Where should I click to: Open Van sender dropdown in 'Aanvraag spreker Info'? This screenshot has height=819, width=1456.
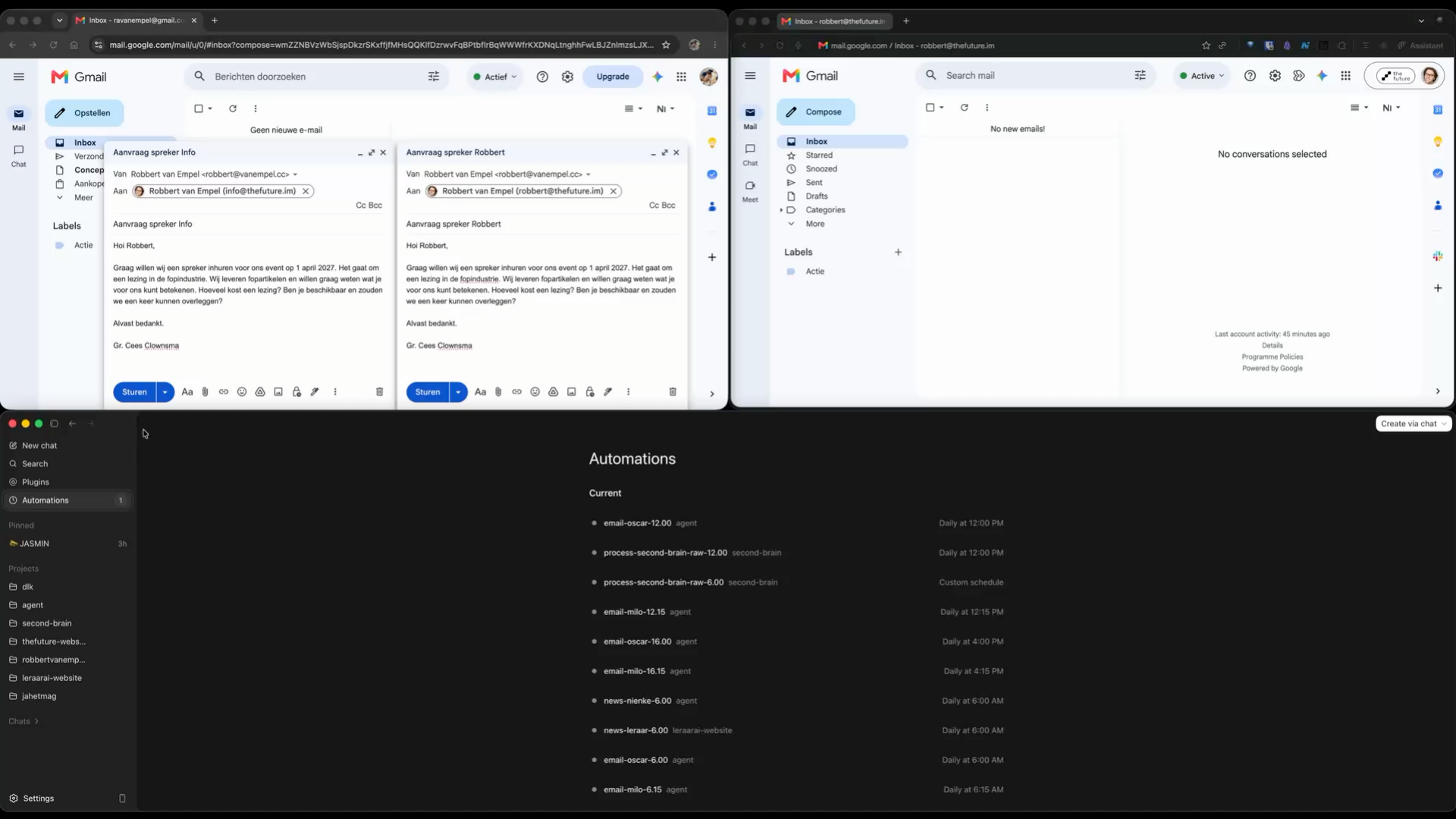pyautogui.click(x=295, y=174)
